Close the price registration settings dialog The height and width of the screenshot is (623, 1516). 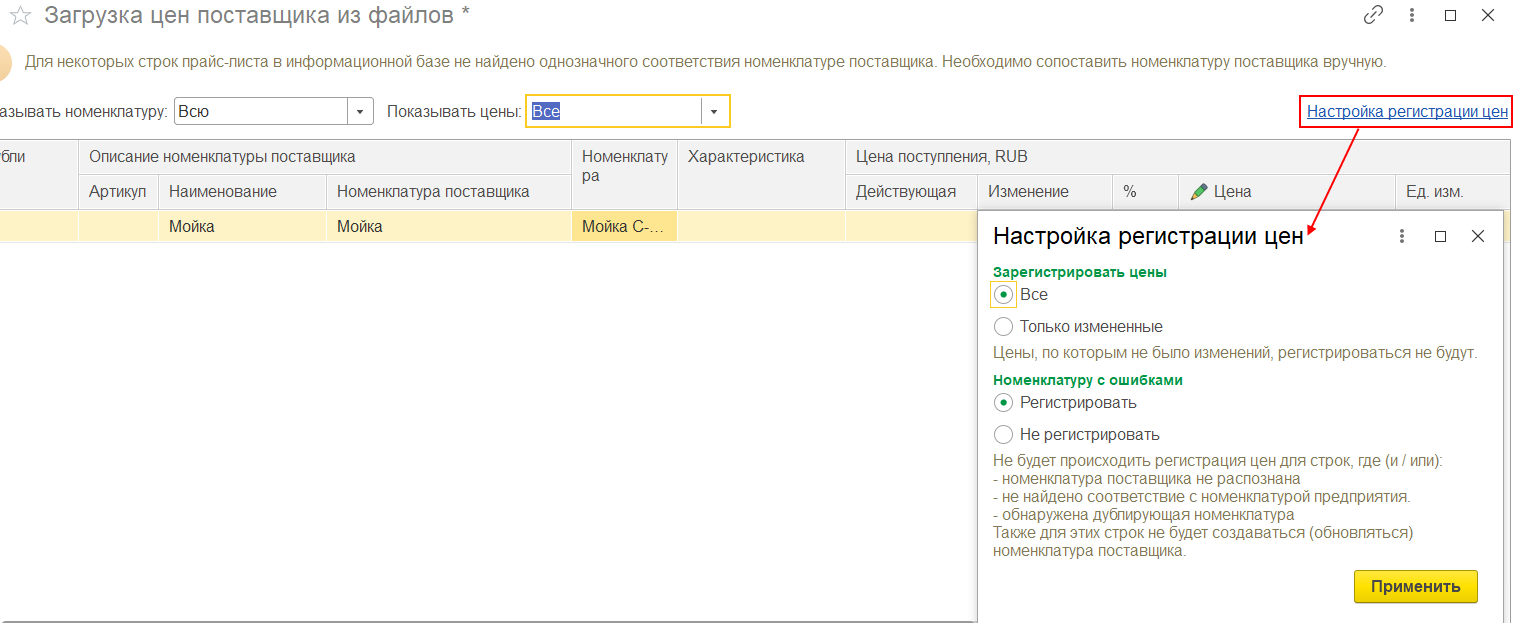1478,236
